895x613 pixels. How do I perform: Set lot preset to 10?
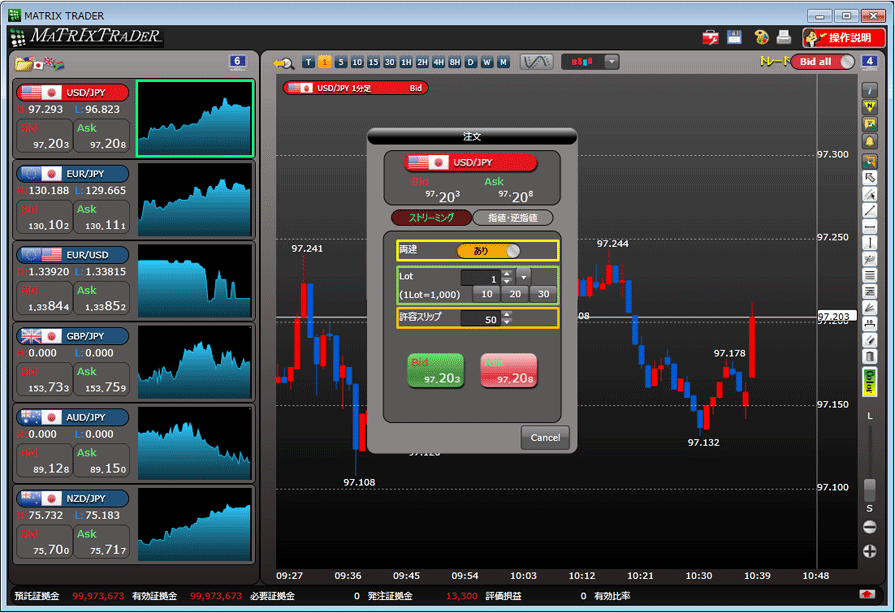click(x=487, y=294)
